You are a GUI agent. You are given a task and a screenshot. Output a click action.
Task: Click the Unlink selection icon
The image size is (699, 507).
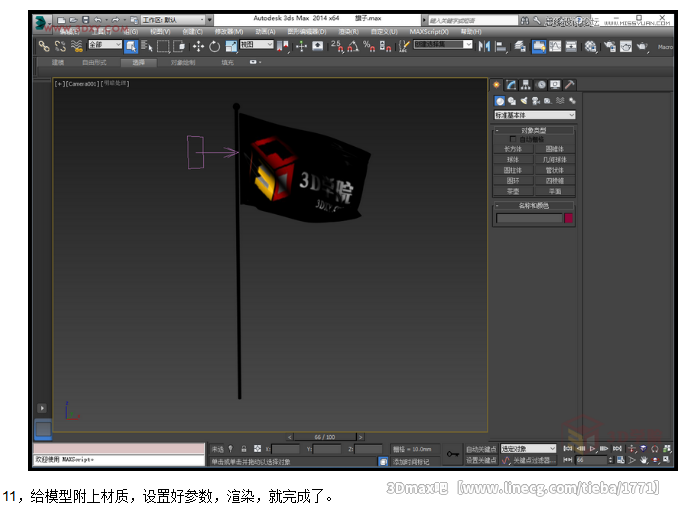60,46
